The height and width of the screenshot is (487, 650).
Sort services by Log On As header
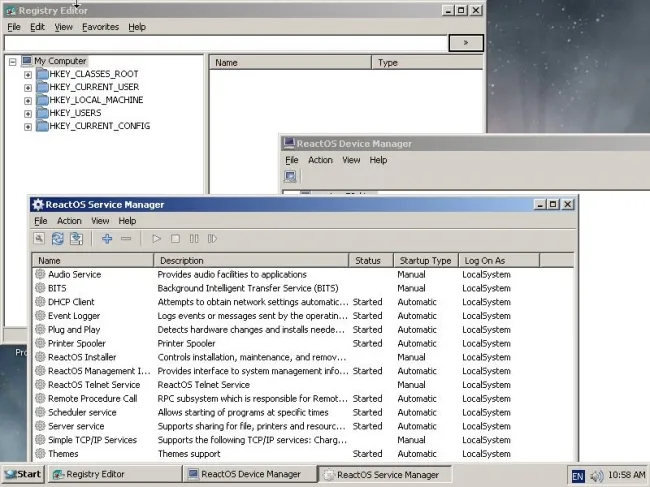coord(499,260)
